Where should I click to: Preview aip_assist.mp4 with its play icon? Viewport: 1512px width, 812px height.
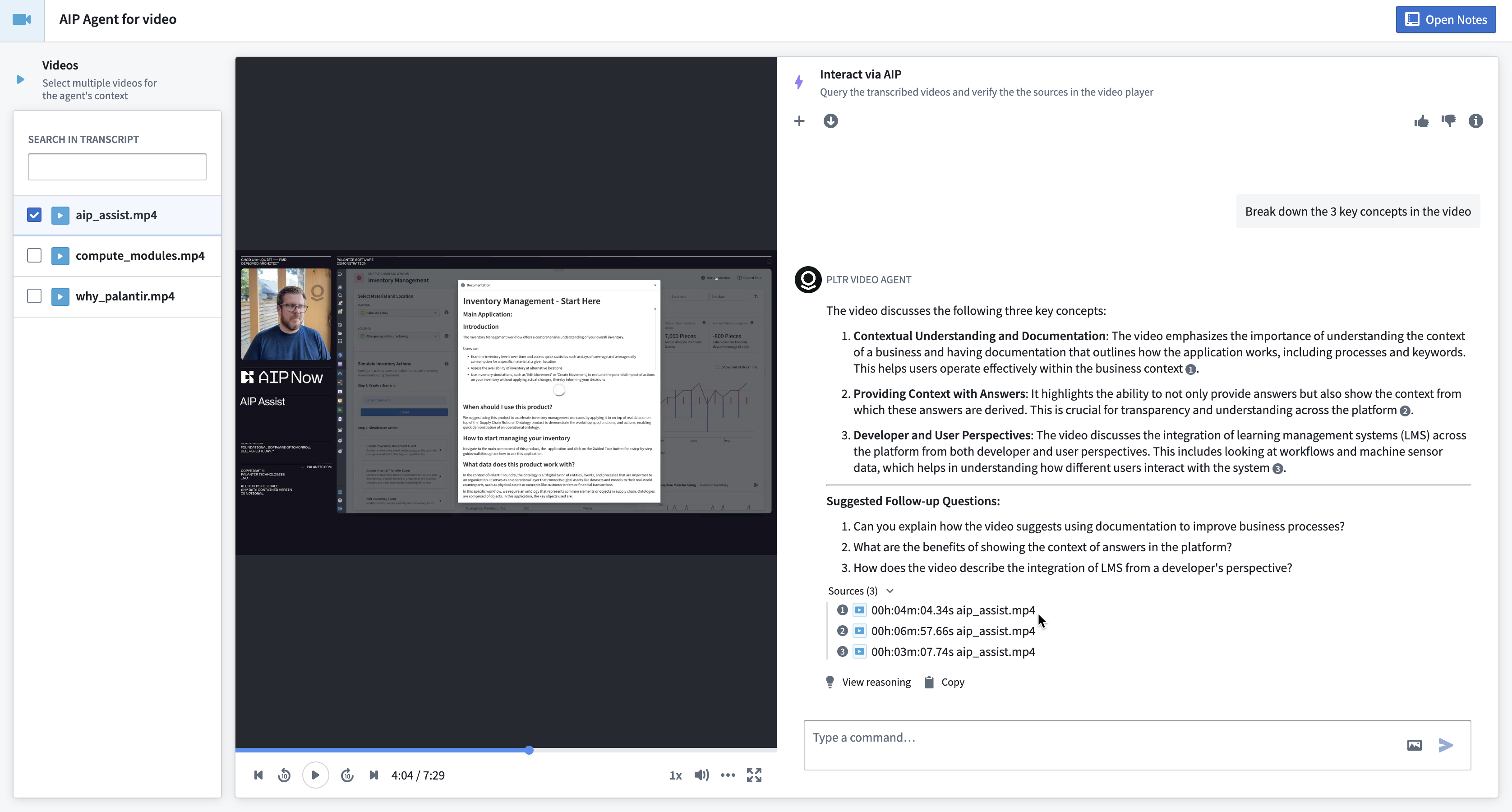60,215
